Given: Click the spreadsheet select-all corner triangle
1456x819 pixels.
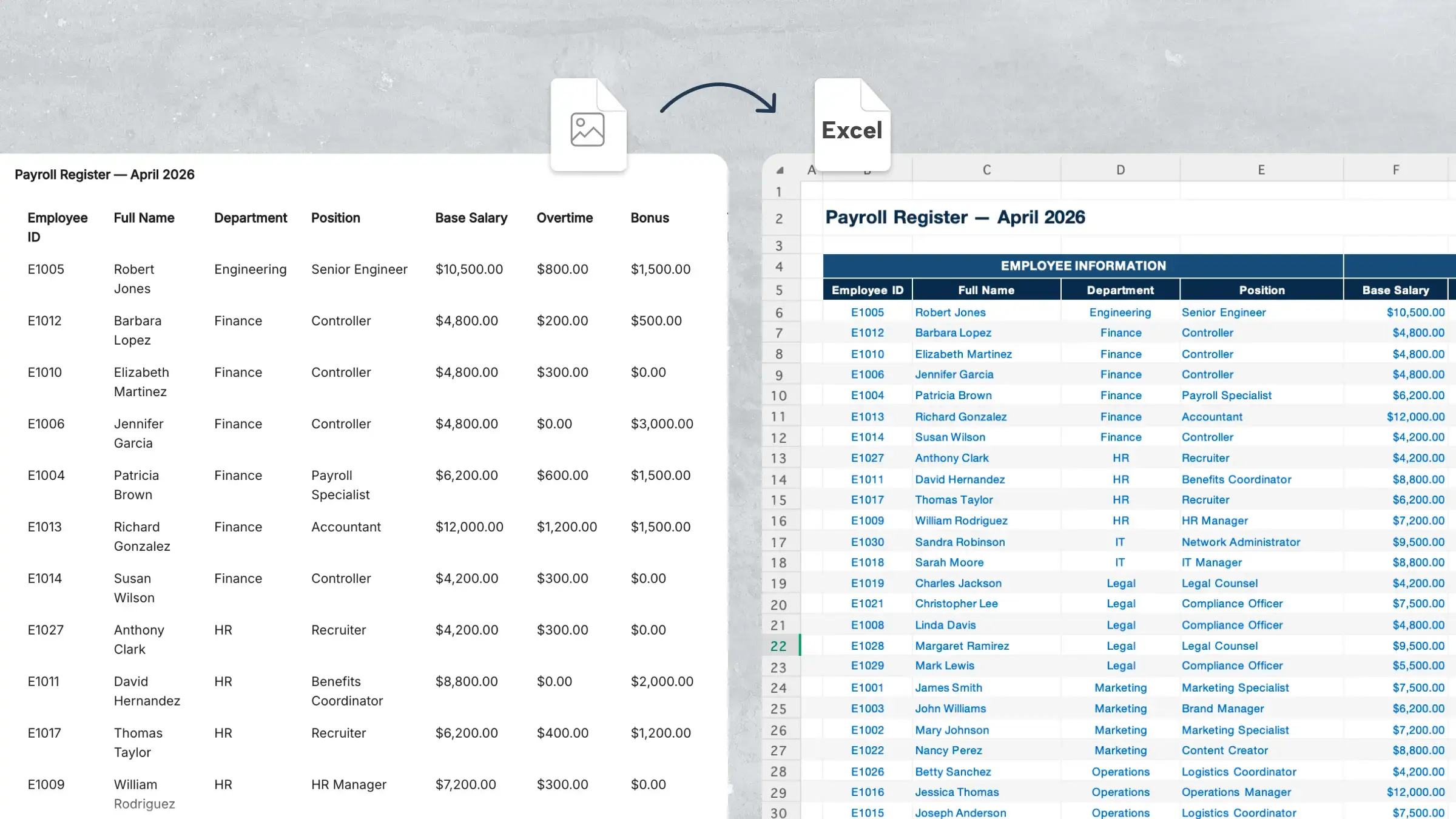Looking at the screenshot, I should point(780,170).
